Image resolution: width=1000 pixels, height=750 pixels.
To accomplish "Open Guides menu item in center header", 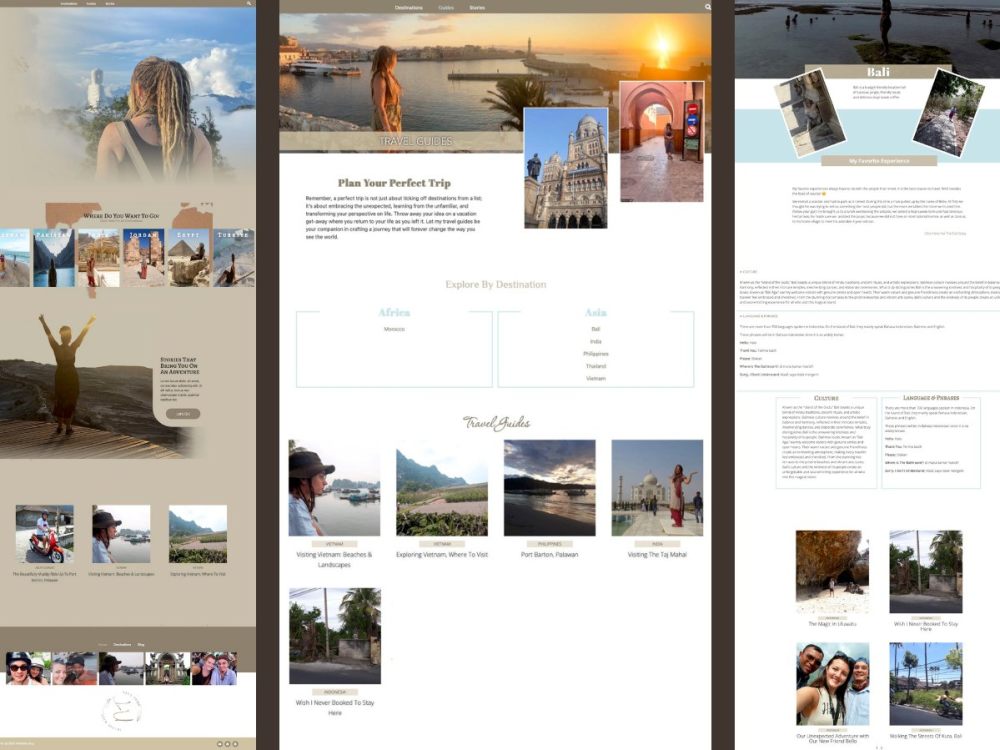I will (x=446, y=8).
